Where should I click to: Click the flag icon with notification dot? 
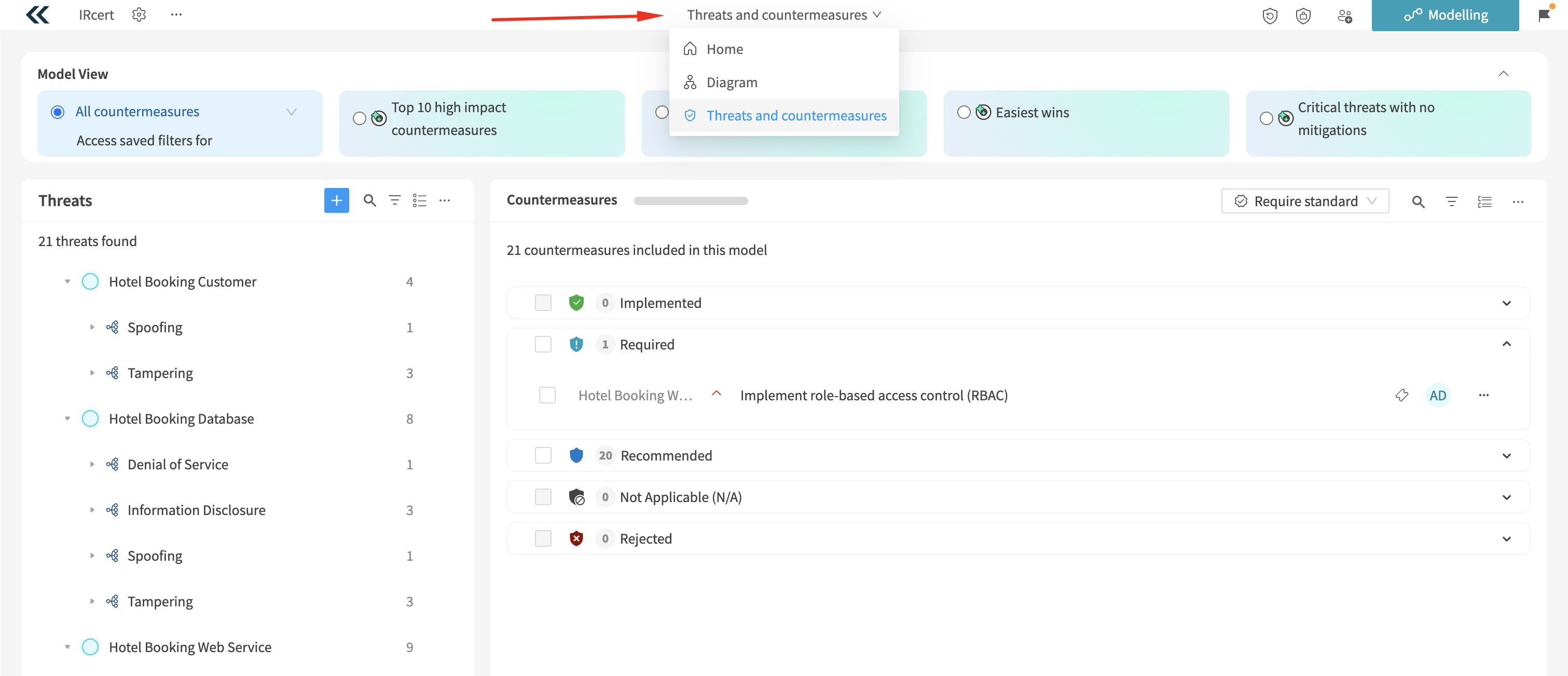pyautogui.click(x=1544, y=15)
